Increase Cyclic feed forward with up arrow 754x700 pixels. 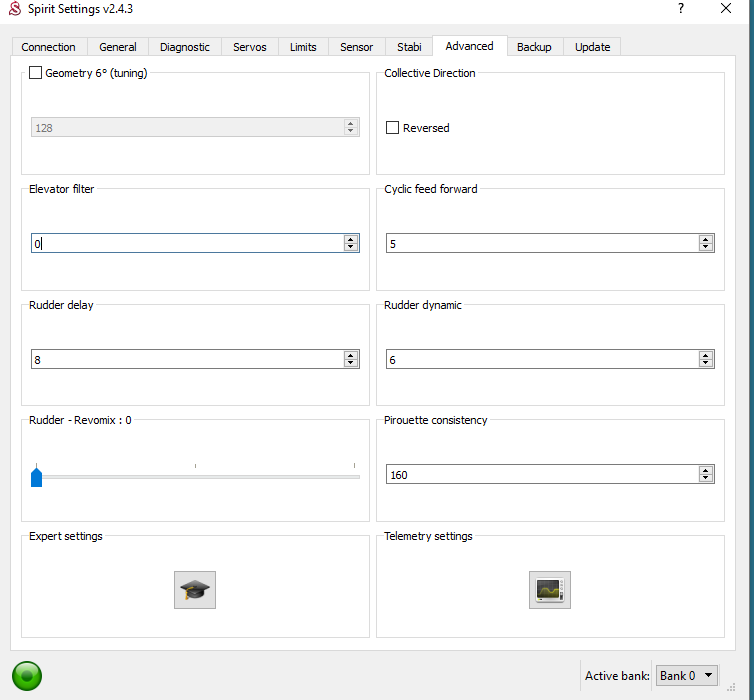[706, 240]
